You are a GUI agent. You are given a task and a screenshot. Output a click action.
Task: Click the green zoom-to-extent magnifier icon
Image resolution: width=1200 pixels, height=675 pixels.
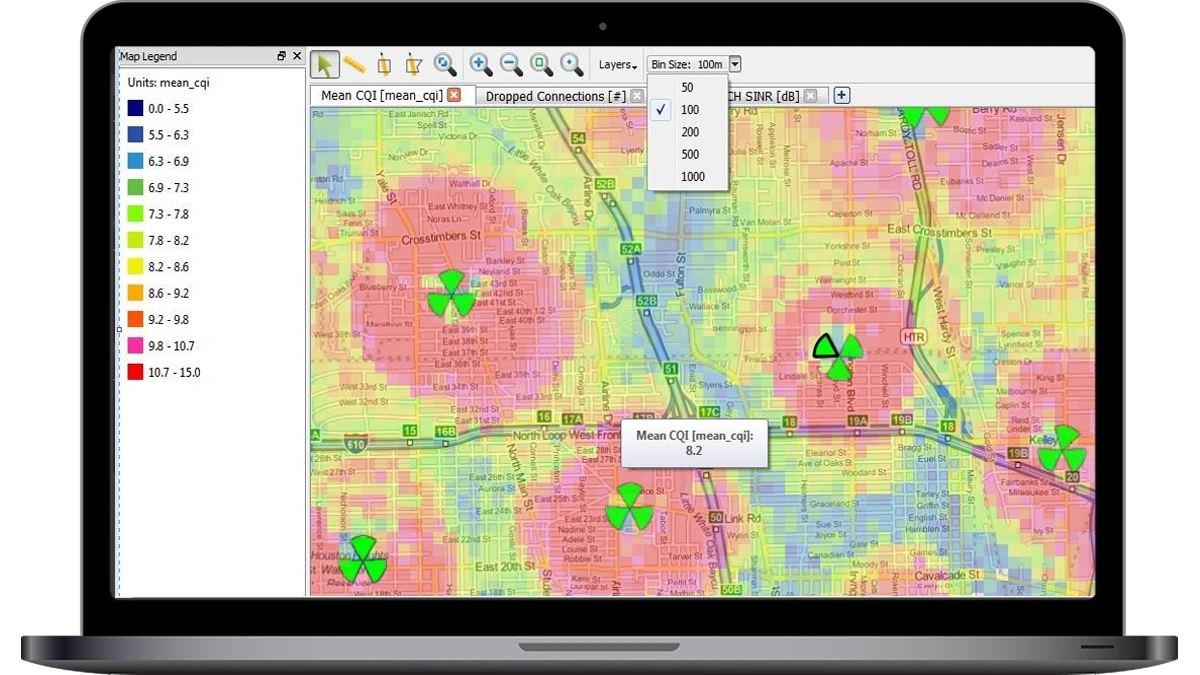(541, 65)
